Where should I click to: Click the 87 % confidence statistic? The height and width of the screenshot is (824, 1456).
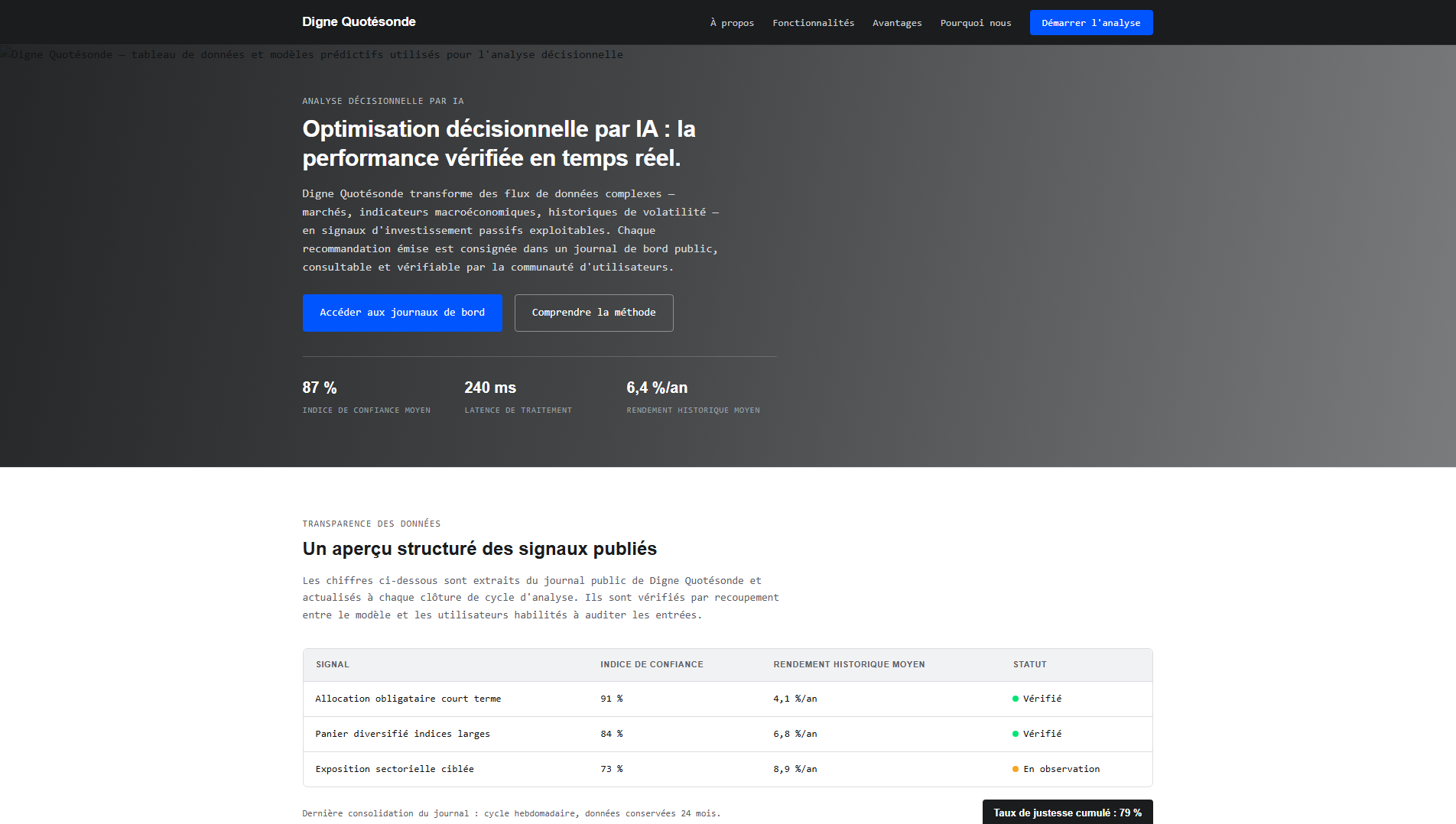tap(320, 388)
